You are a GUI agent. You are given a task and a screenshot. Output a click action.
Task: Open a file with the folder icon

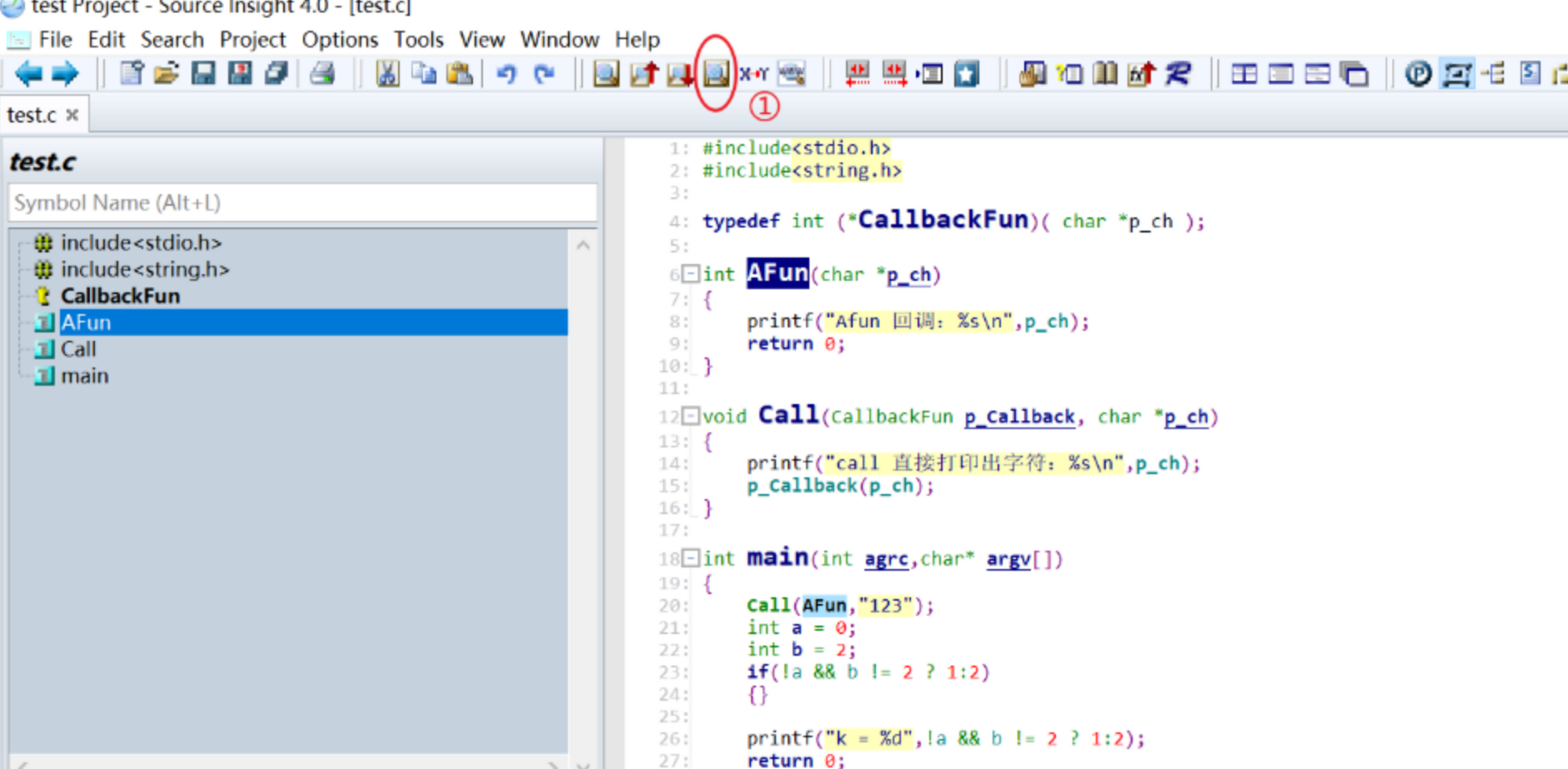(167, 74)
